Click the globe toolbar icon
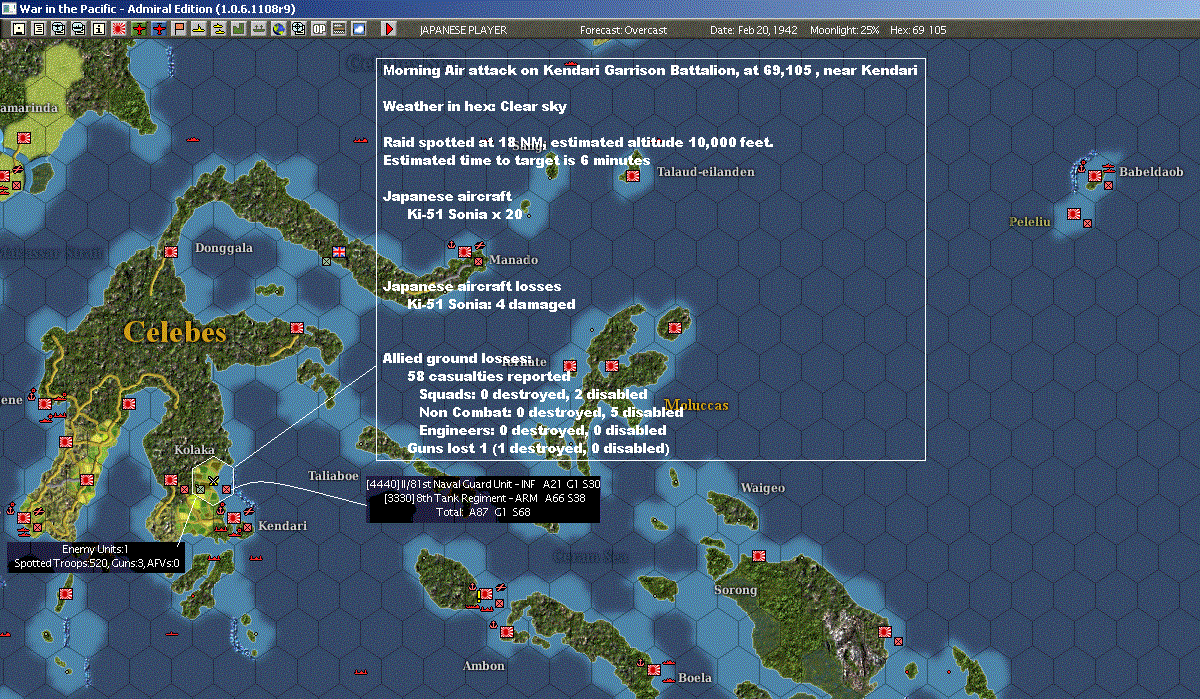Image resolution: width=1200 pixels, height=699 pixels. click(278, 29)
